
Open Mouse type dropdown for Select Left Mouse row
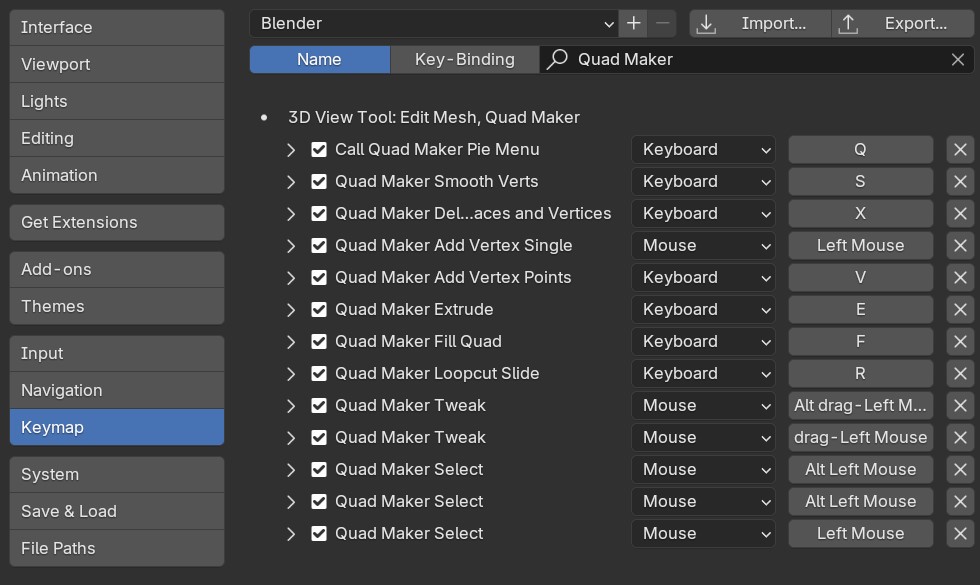(703, 533)
